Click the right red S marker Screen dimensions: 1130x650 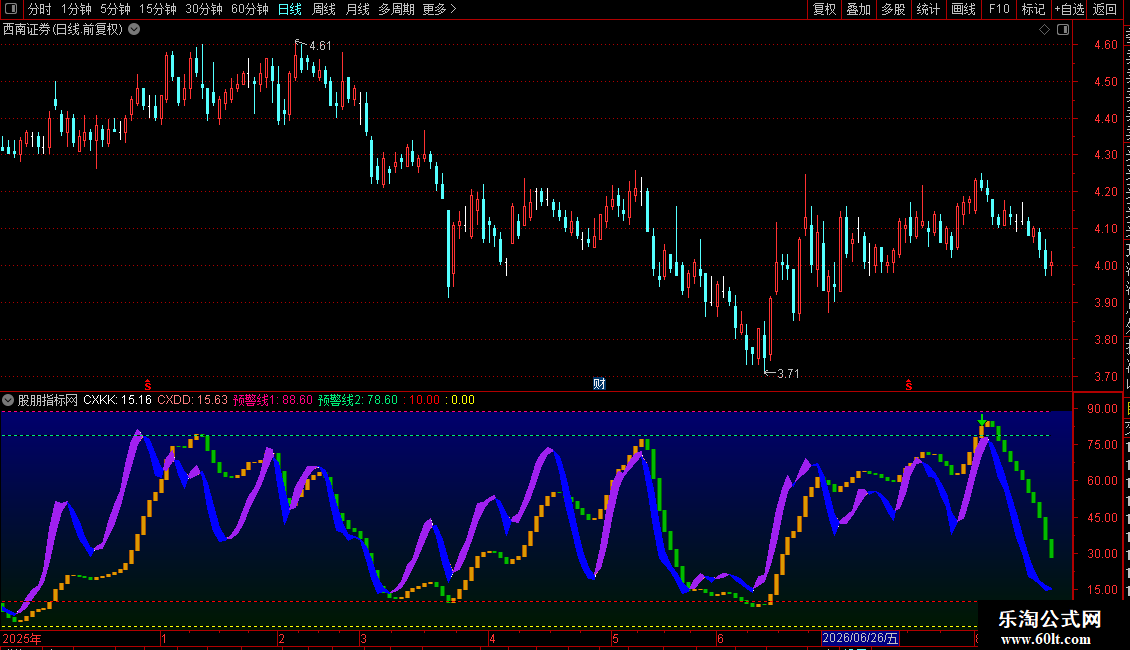pos(909,385)
